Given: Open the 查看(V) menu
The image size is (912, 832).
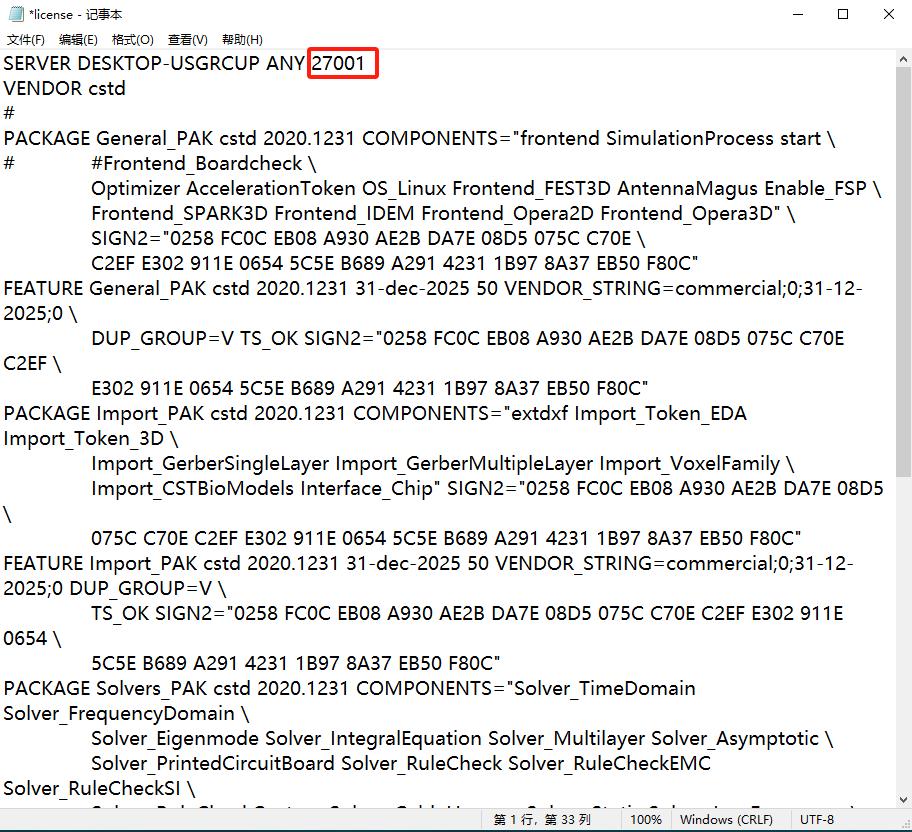Looking at the screenshot, I should click(x=187, y=40).
